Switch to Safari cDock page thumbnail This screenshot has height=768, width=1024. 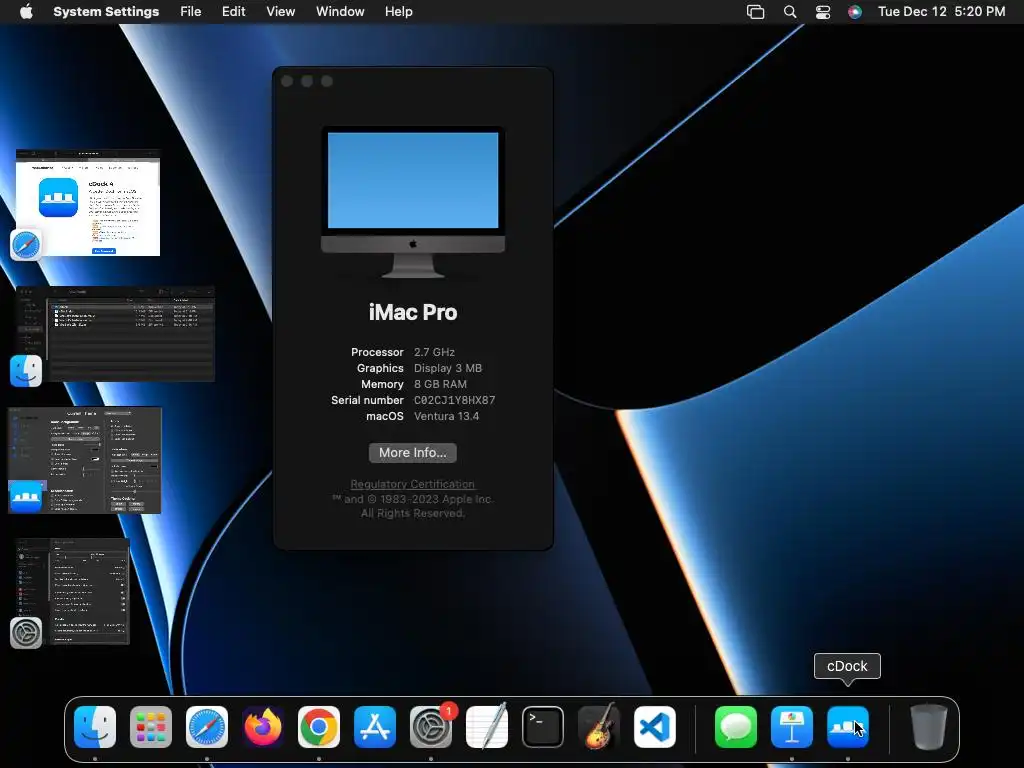(88, 202)
